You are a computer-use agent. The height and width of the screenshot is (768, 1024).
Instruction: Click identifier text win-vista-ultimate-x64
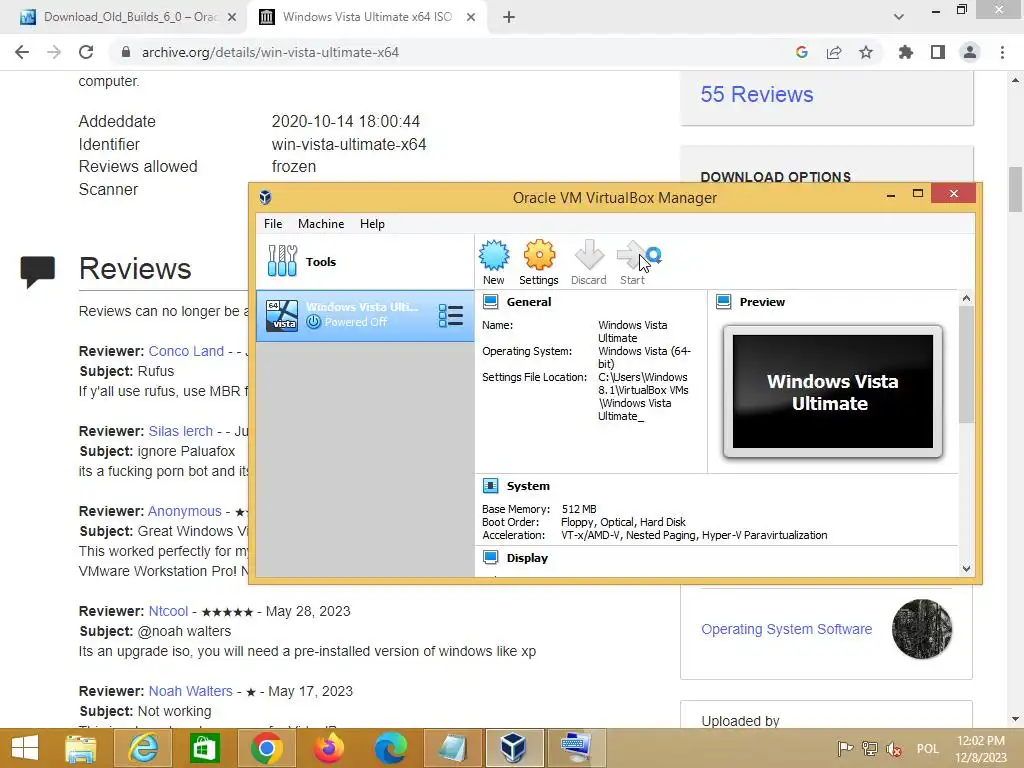(349, 144)
